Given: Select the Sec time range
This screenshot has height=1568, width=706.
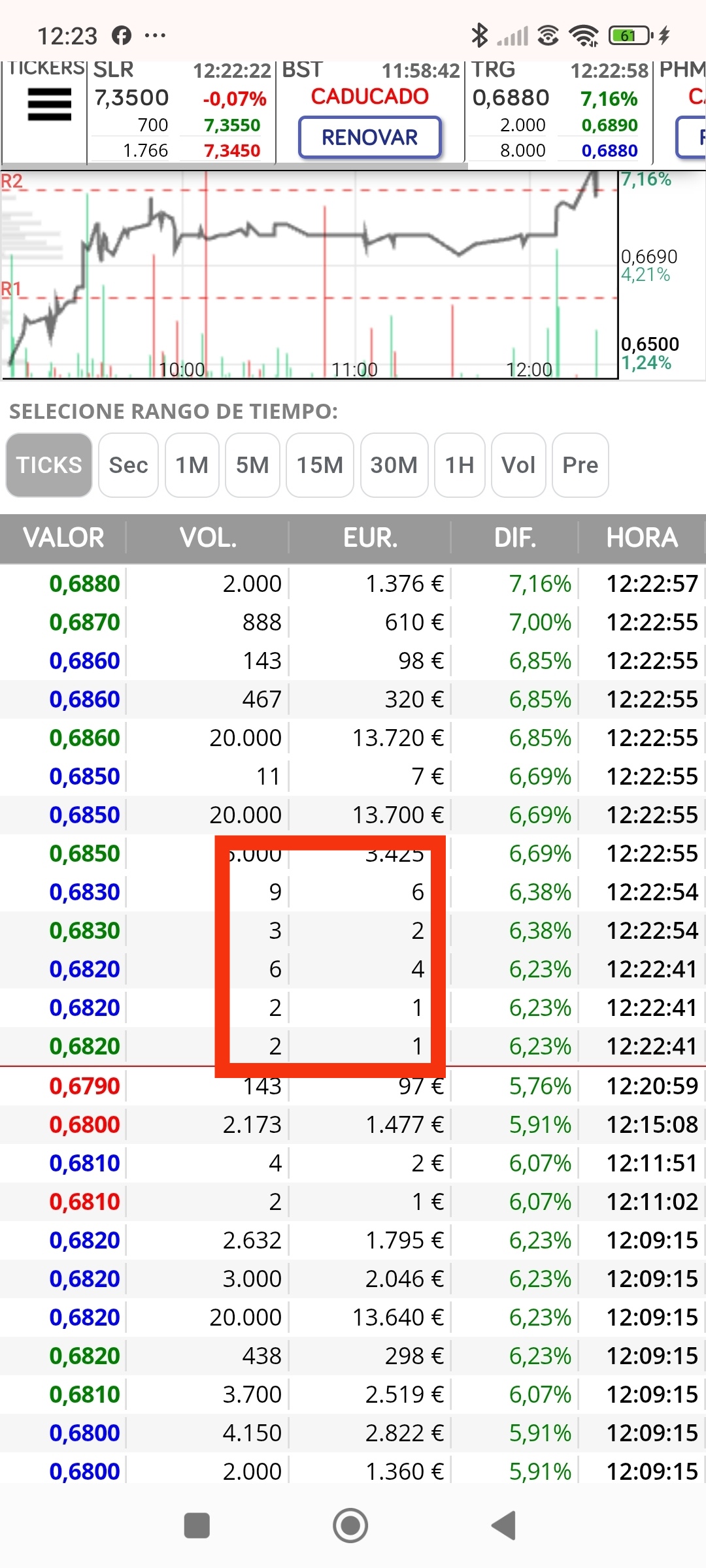Looking at the screenshot, I should pyautogui.click(x=128, y=465).
